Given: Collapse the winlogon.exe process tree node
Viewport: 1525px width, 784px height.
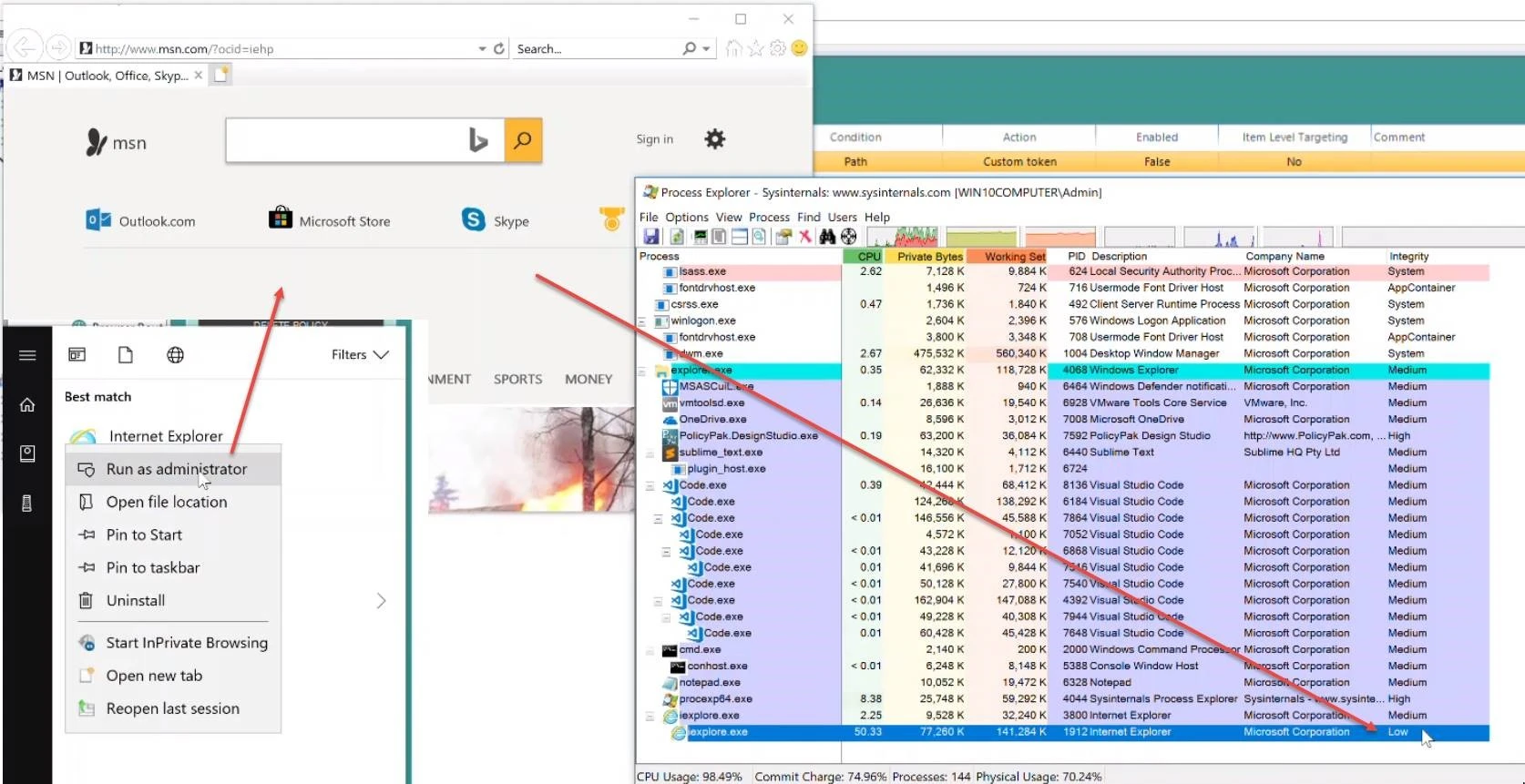Looking at the screenshot, I should [x=642, y=321].
